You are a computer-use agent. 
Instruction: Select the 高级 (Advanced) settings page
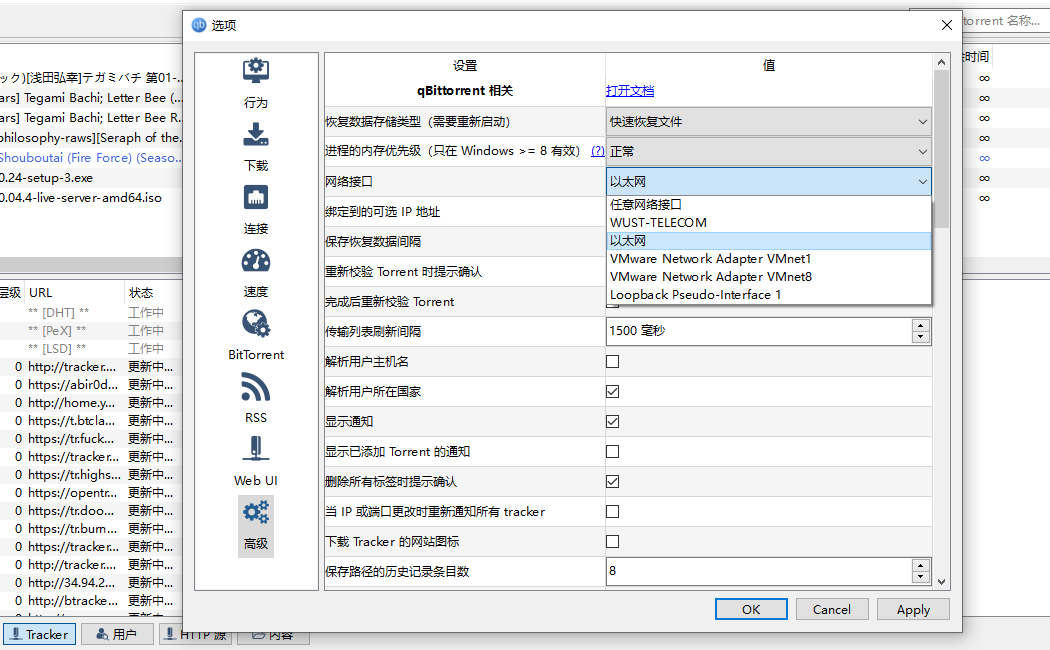tap(256, 526)
